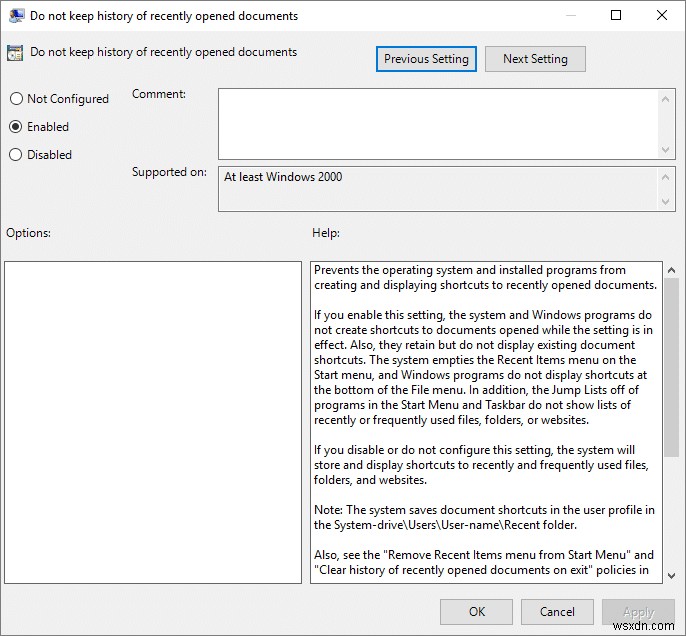Click Supported on box scroll up arrow
The image size is (686, 636).
[665, 177]
